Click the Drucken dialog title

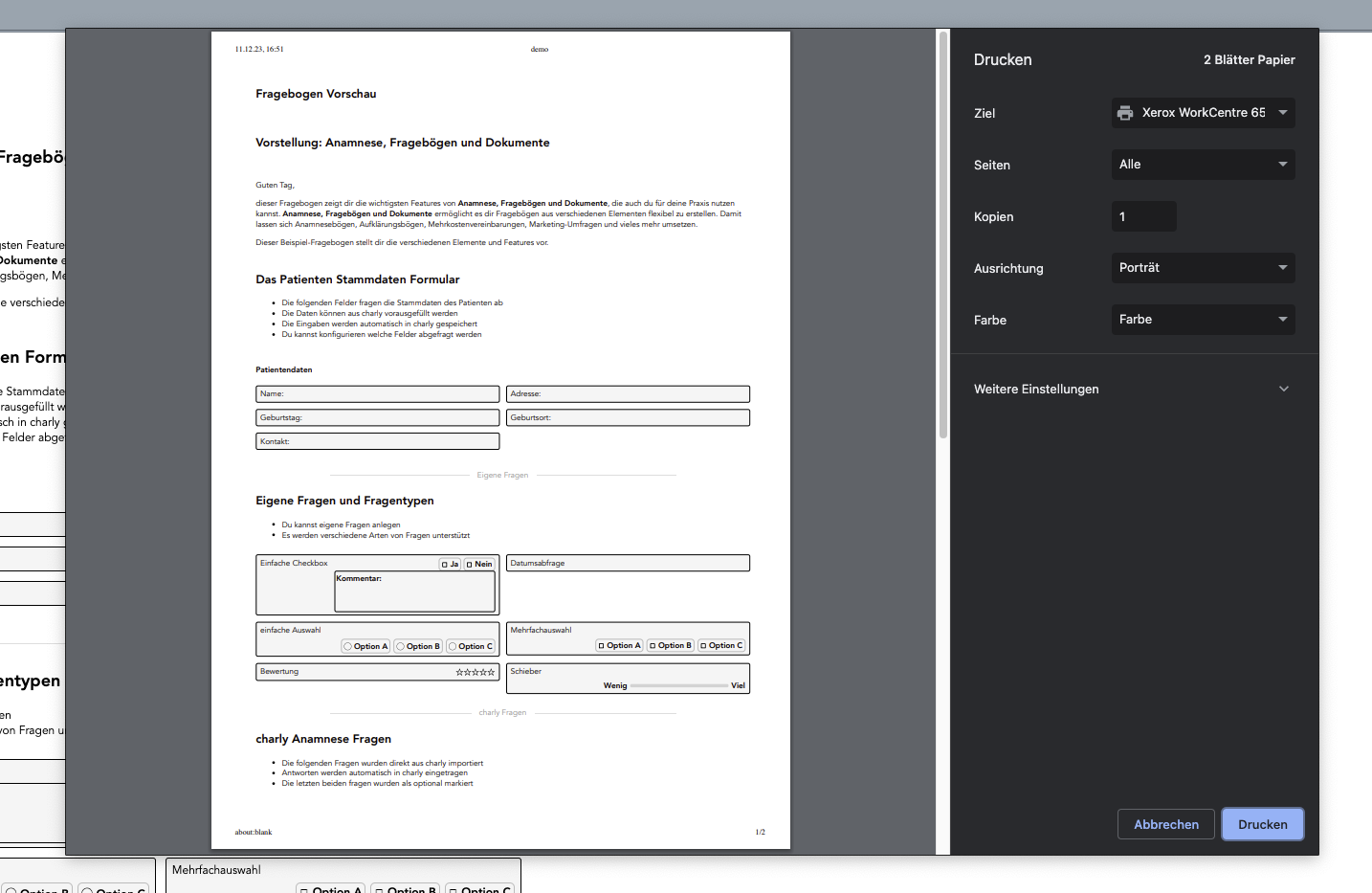[x=1003, y=59]
